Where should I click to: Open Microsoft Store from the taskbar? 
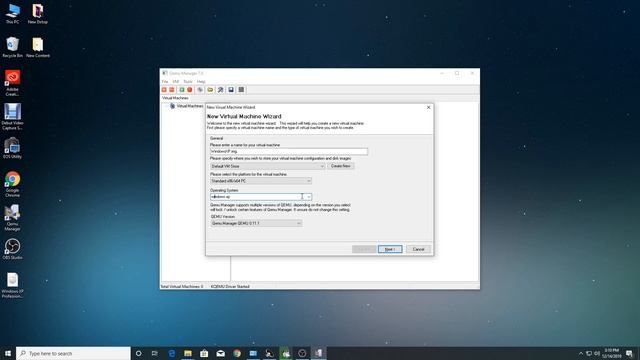point(204,353)
